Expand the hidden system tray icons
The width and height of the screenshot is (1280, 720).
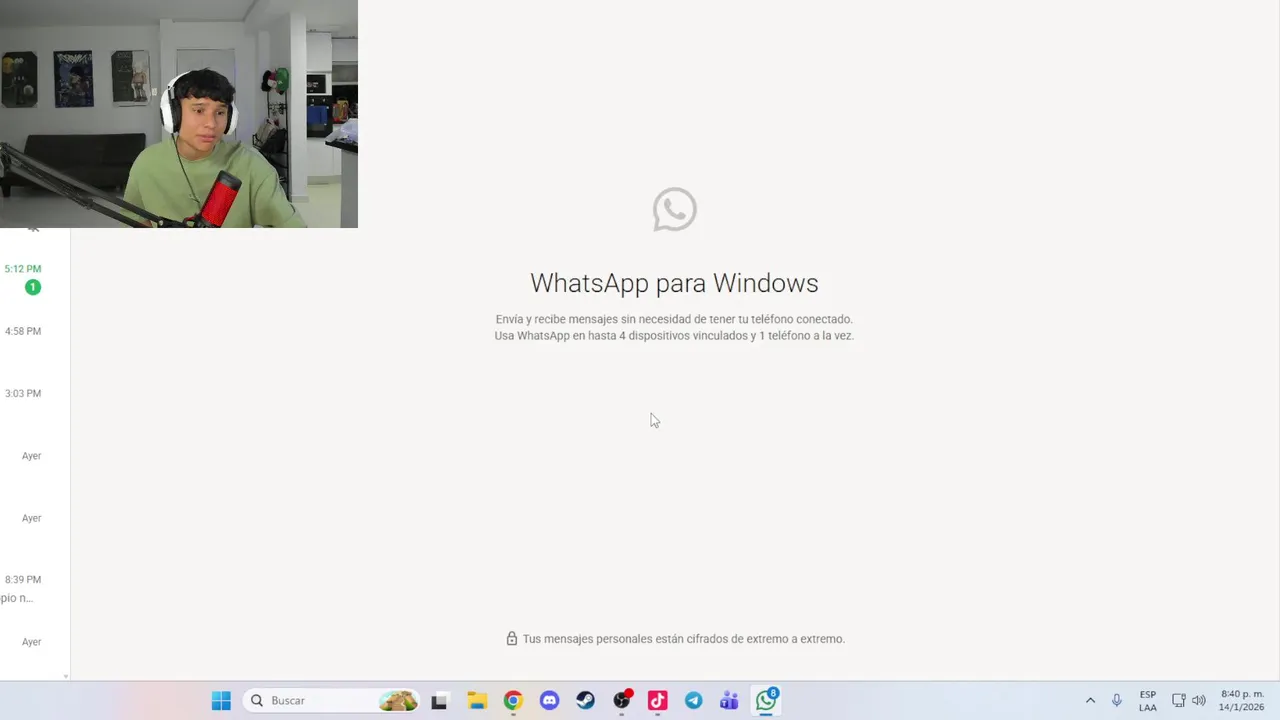1090,701
